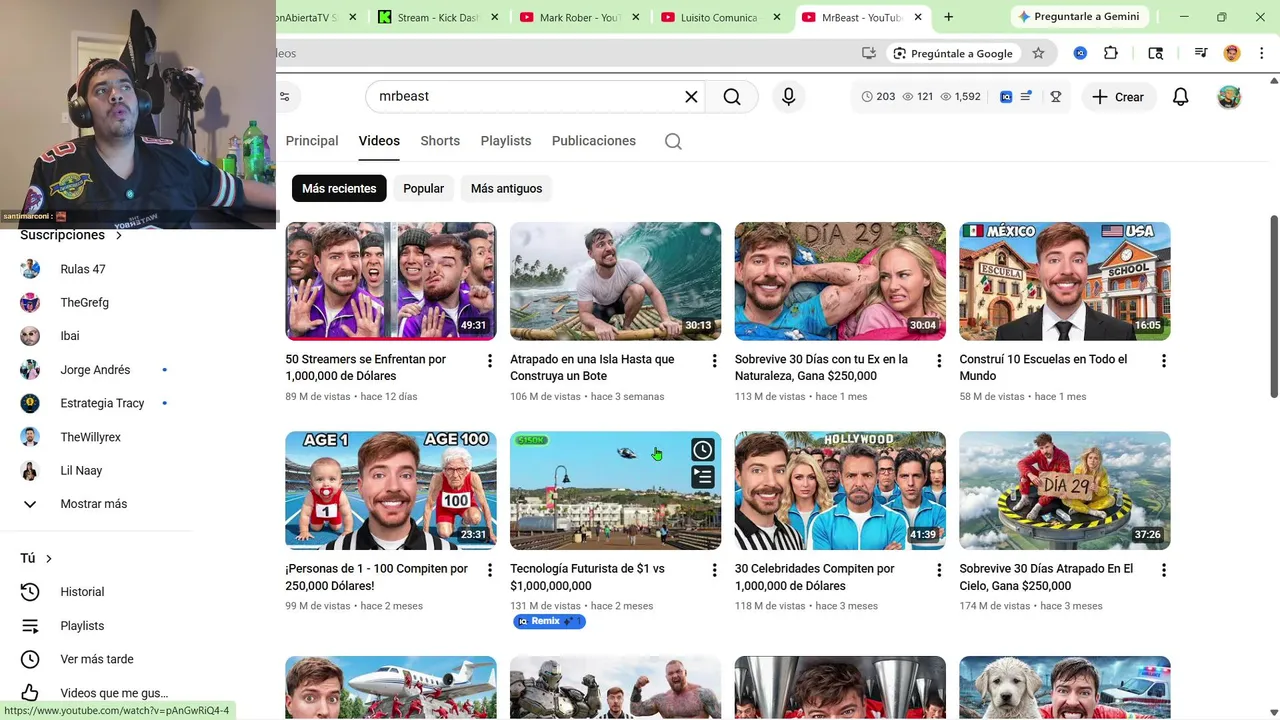
Task: Open more options for Construí 10 Escuelas video
Action: pos(1163,361)
